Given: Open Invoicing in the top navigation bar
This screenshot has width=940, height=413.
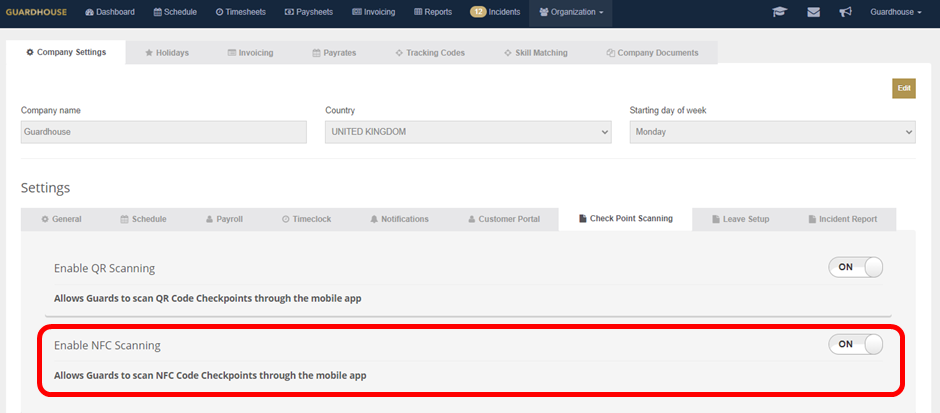Looking at the screenshot, I should point(373,12).
